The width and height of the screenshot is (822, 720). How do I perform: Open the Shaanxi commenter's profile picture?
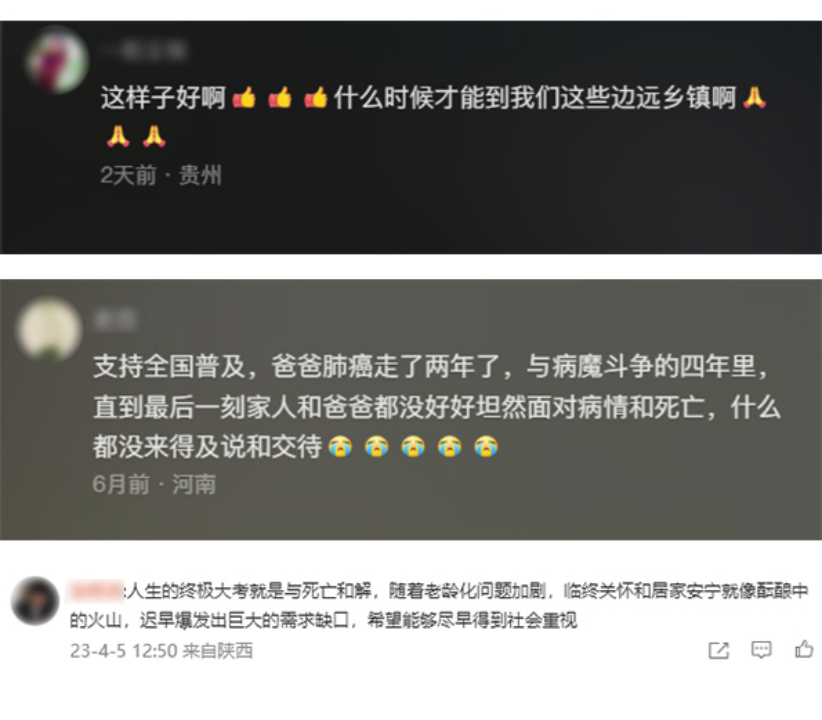pos(35,601)
